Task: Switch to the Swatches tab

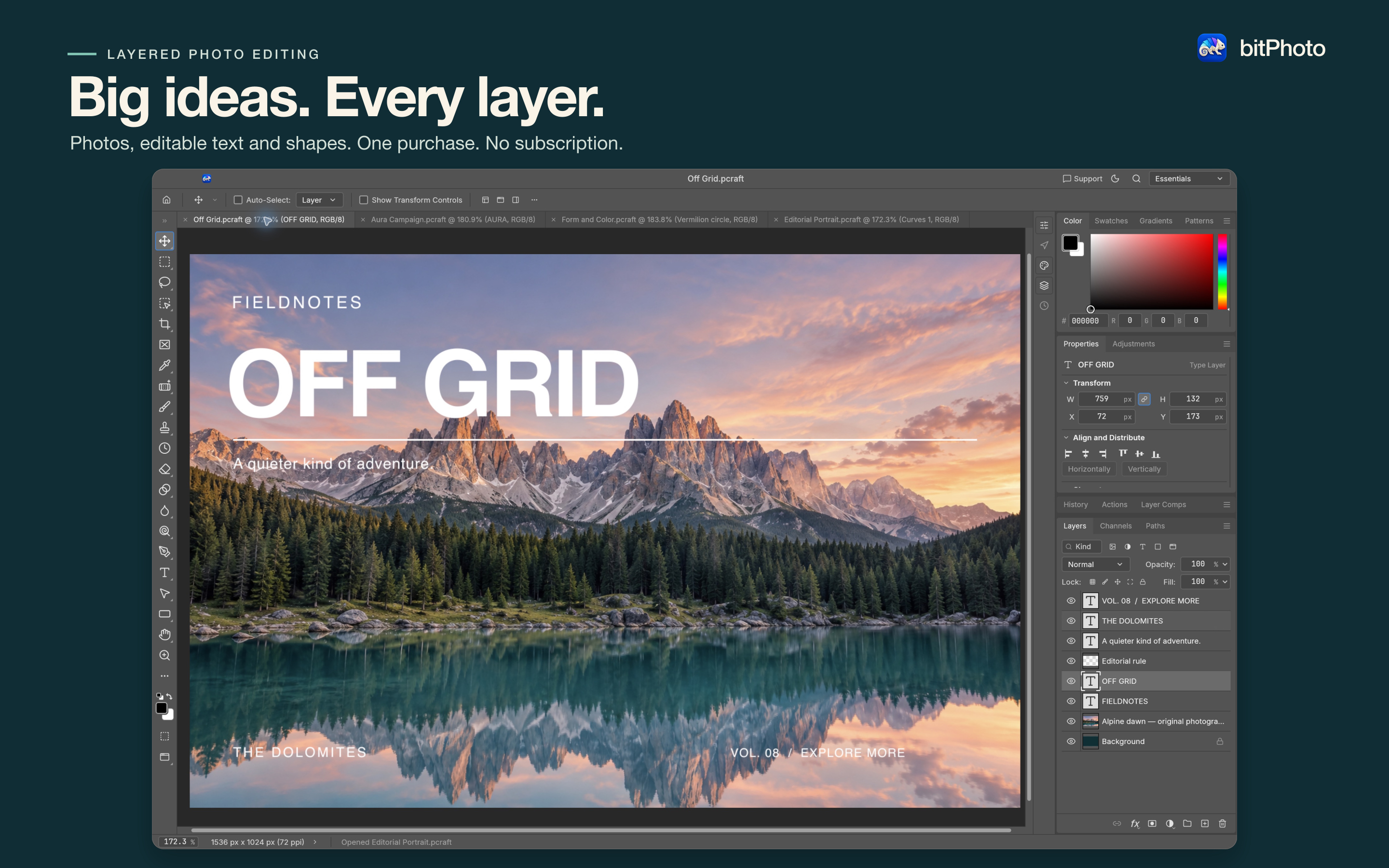Action: pyautogui.click(x=1111, y=220)
